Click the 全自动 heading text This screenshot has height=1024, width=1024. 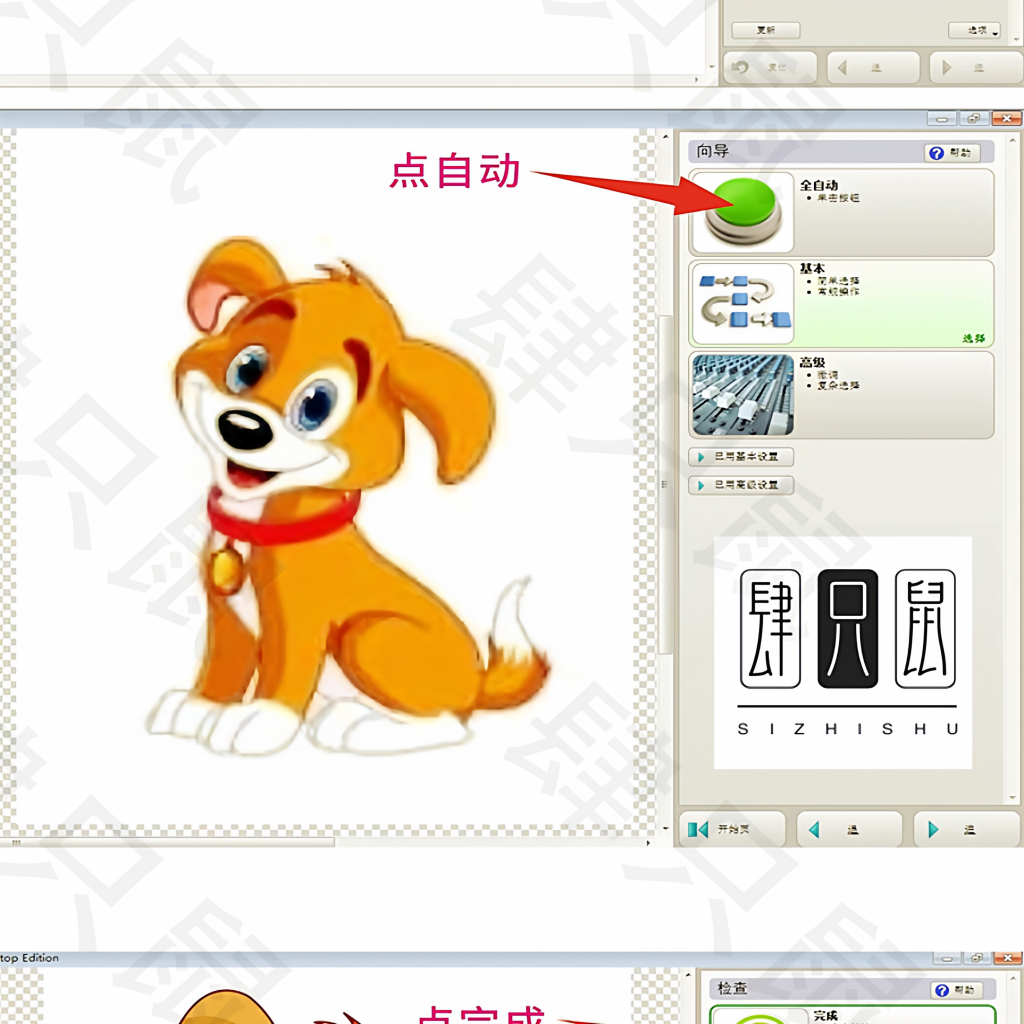tap(818, 185)
